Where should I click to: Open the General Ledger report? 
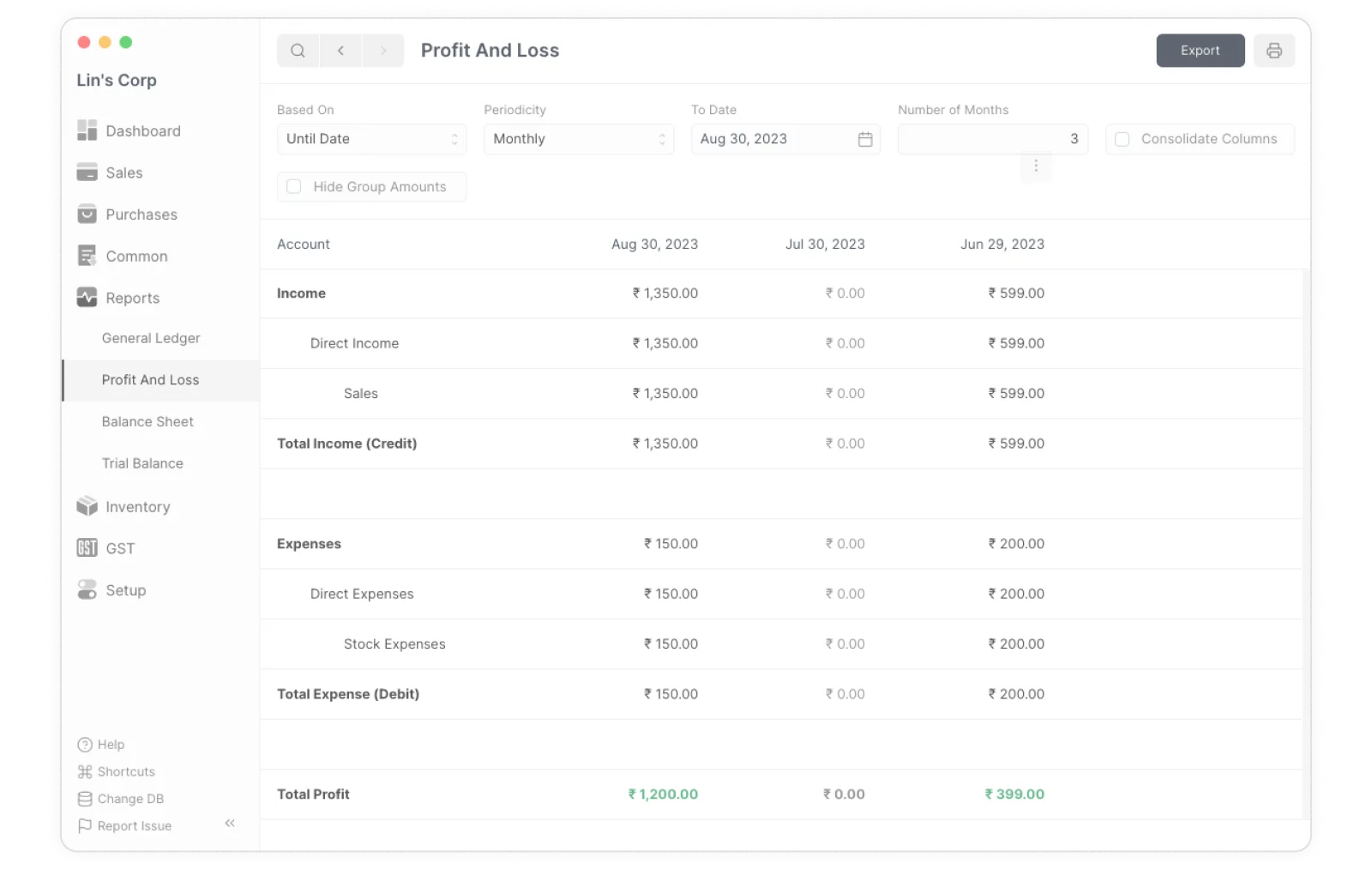coord(151,338)
